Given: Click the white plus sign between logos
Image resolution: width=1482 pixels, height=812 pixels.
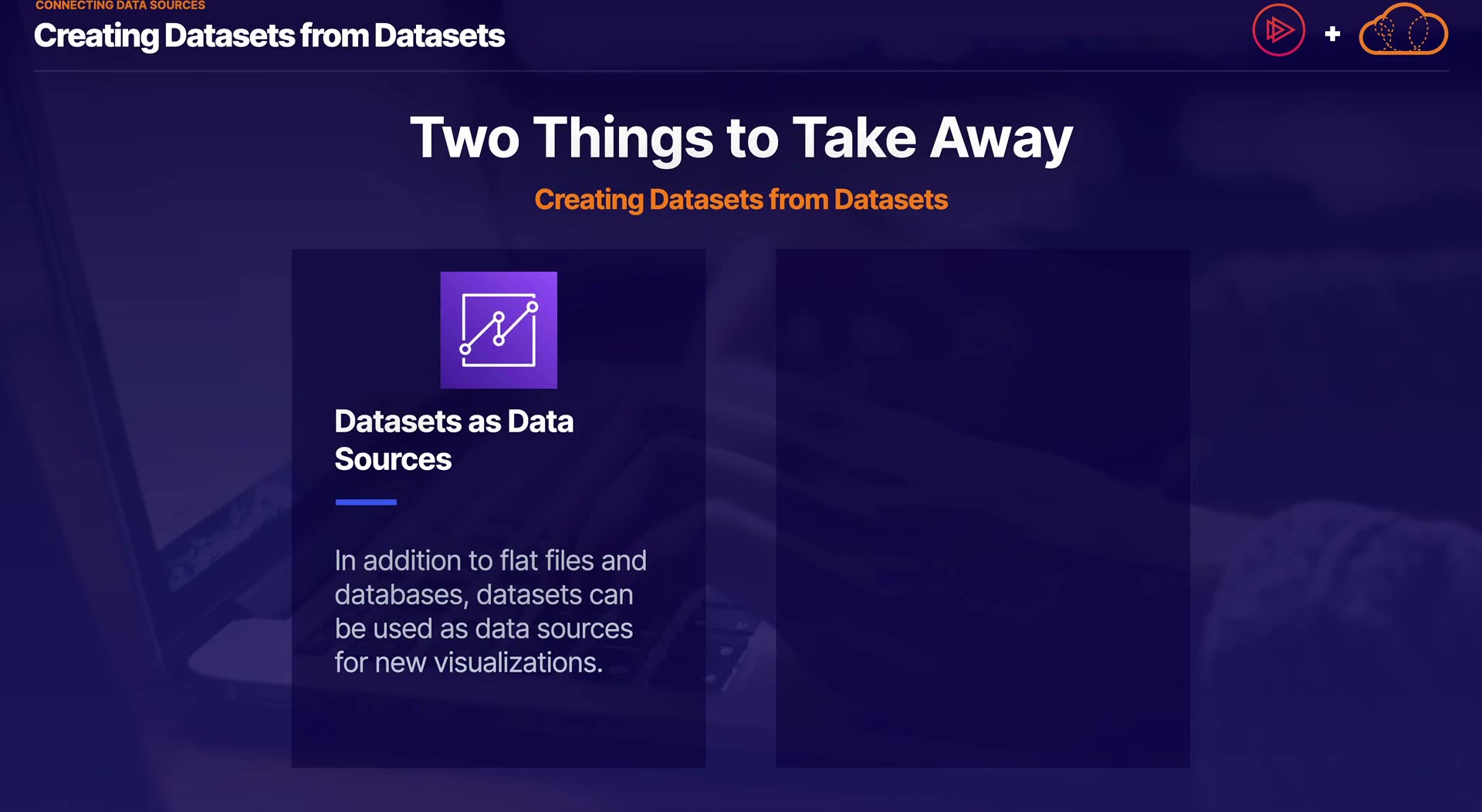Looking at the screenshot, I should (1332, 34).
